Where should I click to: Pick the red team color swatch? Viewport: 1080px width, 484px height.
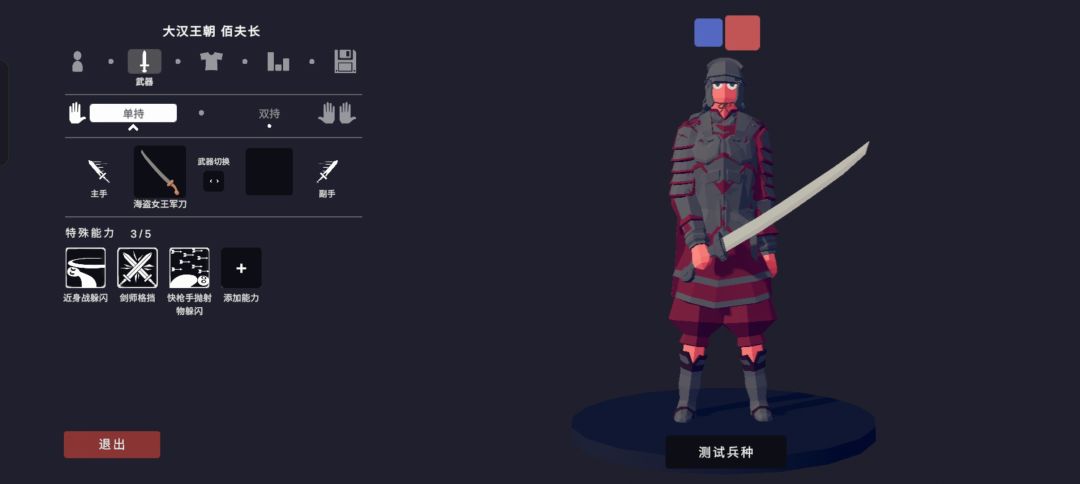[x=742, y=33]
